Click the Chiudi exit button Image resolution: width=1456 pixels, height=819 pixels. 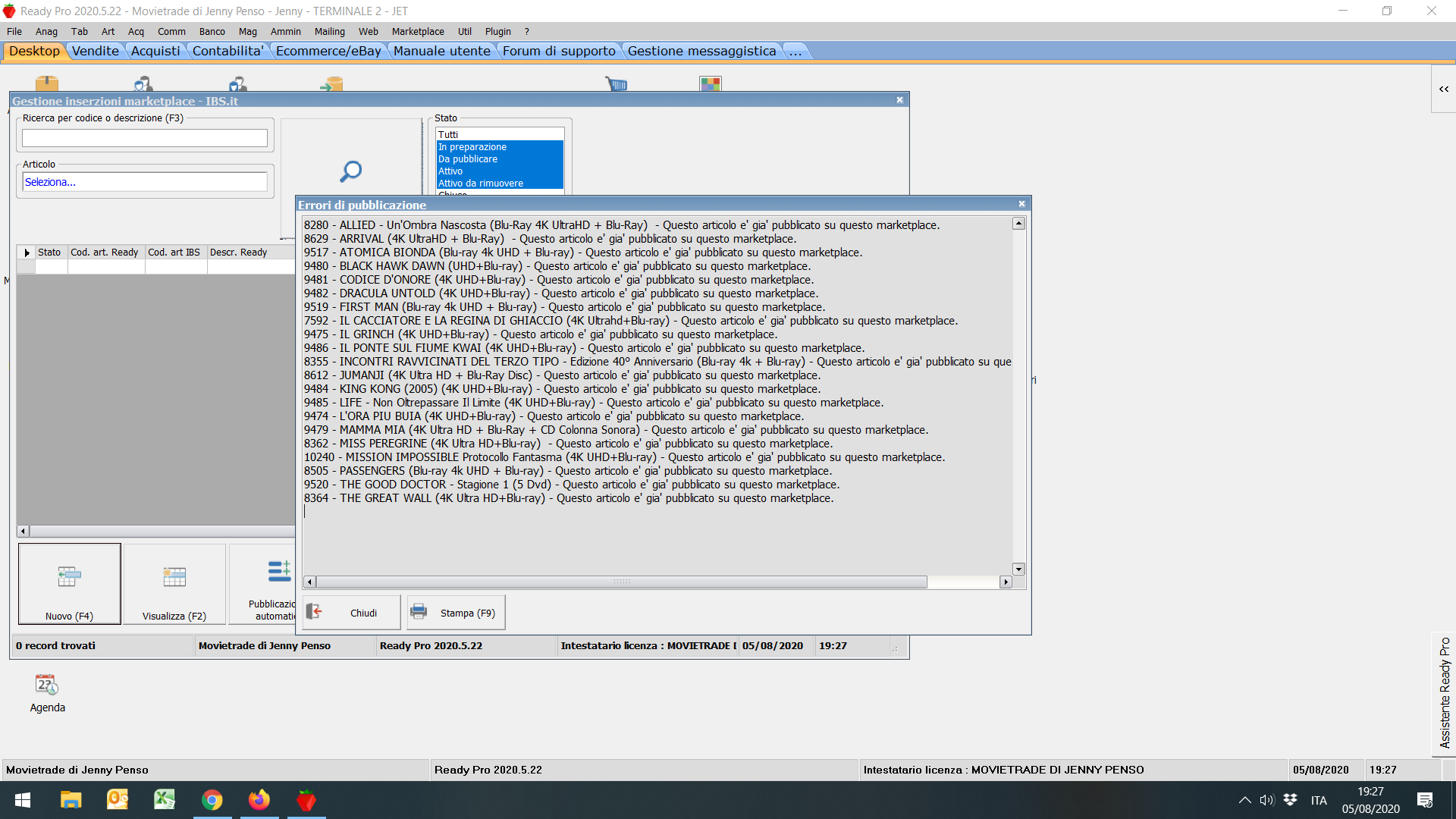[352, 613]
